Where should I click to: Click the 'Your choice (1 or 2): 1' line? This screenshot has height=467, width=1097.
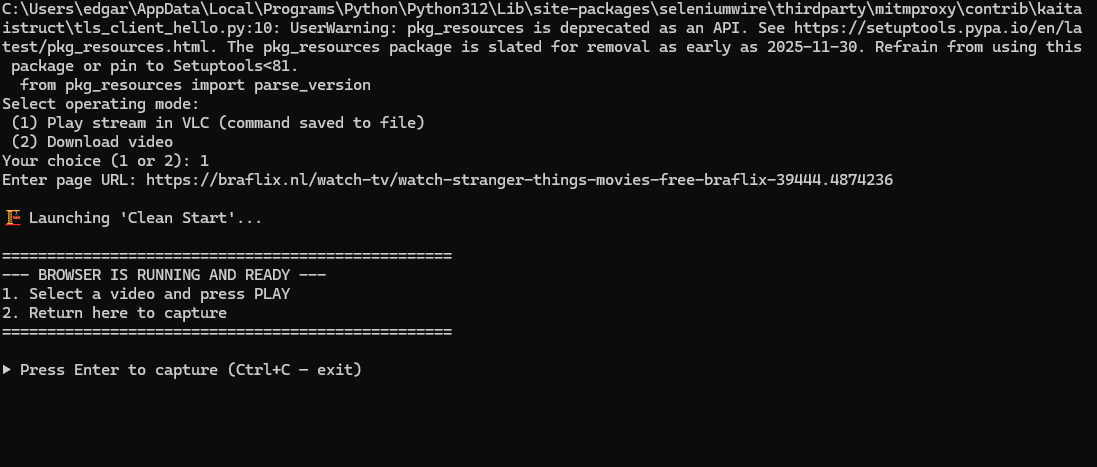tap(105, 161)
